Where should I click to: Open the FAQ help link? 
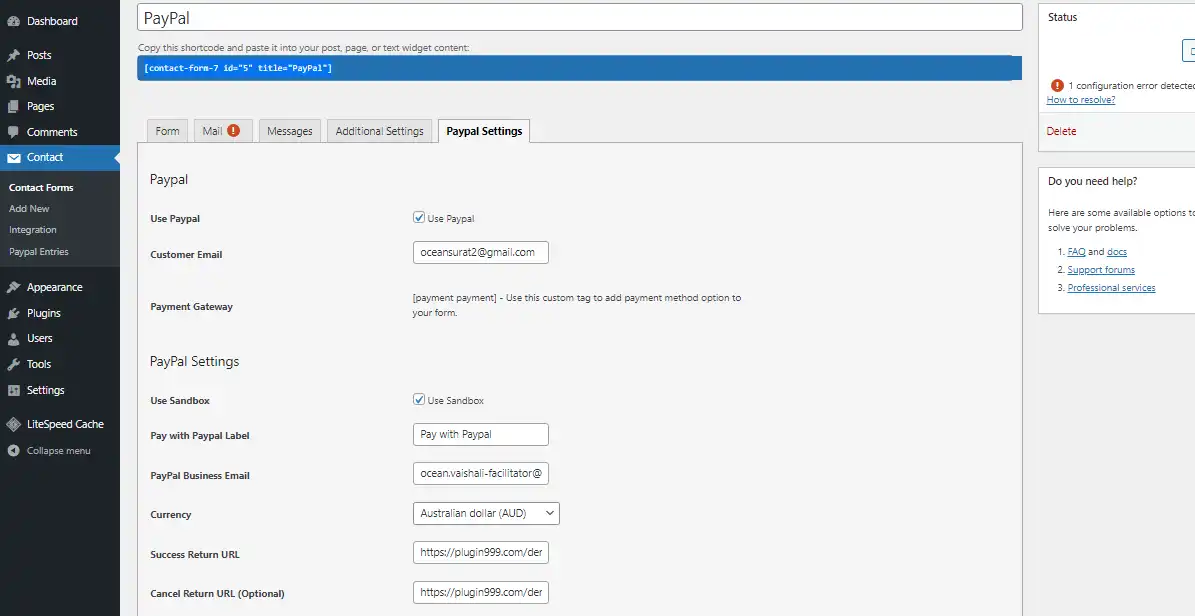point(1076,252)
